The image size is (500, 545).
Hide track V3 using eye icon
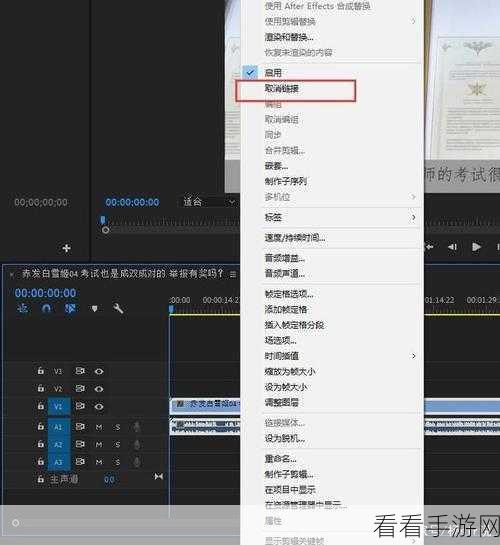point(99,372)
